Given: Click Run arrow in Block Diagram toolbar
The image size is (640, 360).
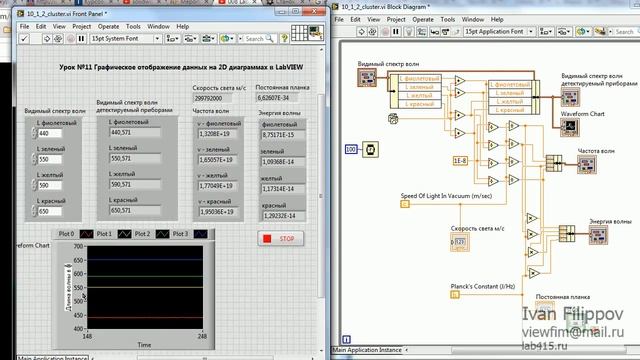Looking at the screenshot, I should click(362, 31).
